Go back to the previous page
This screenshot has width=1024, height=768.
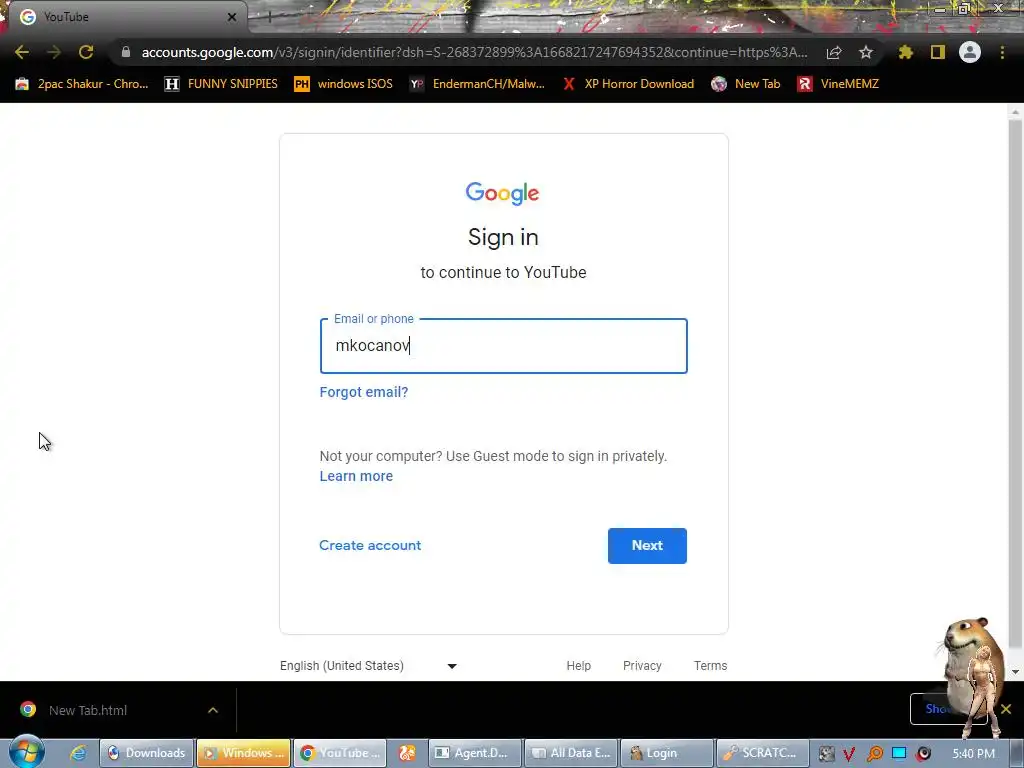click(x=22, y=52)
